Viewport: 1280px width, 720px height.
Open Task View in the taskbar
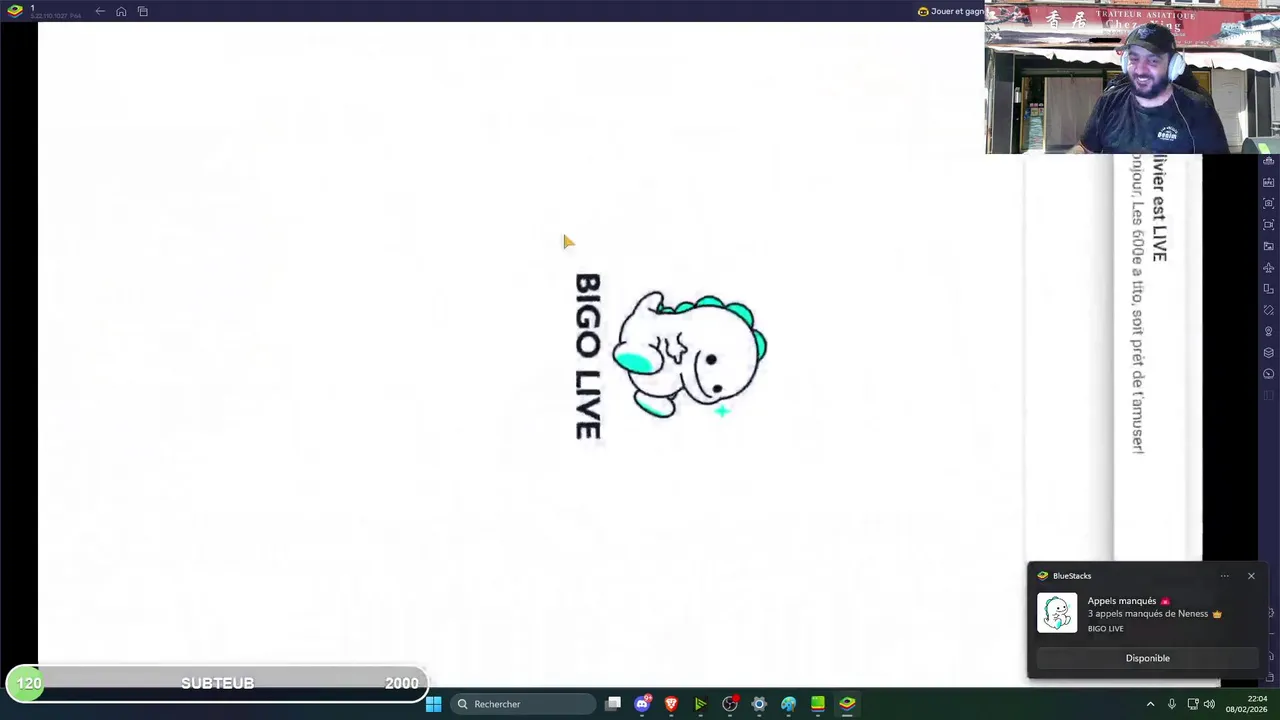pos(613,704)
